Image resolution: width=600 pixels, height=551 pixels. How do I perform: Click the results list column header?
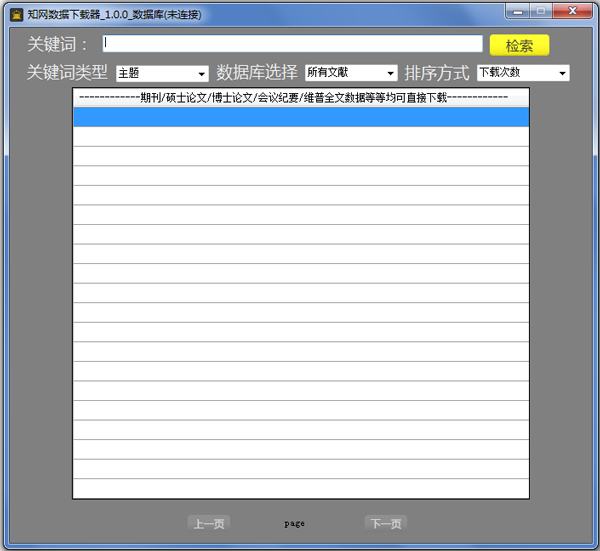click(301, 98)
